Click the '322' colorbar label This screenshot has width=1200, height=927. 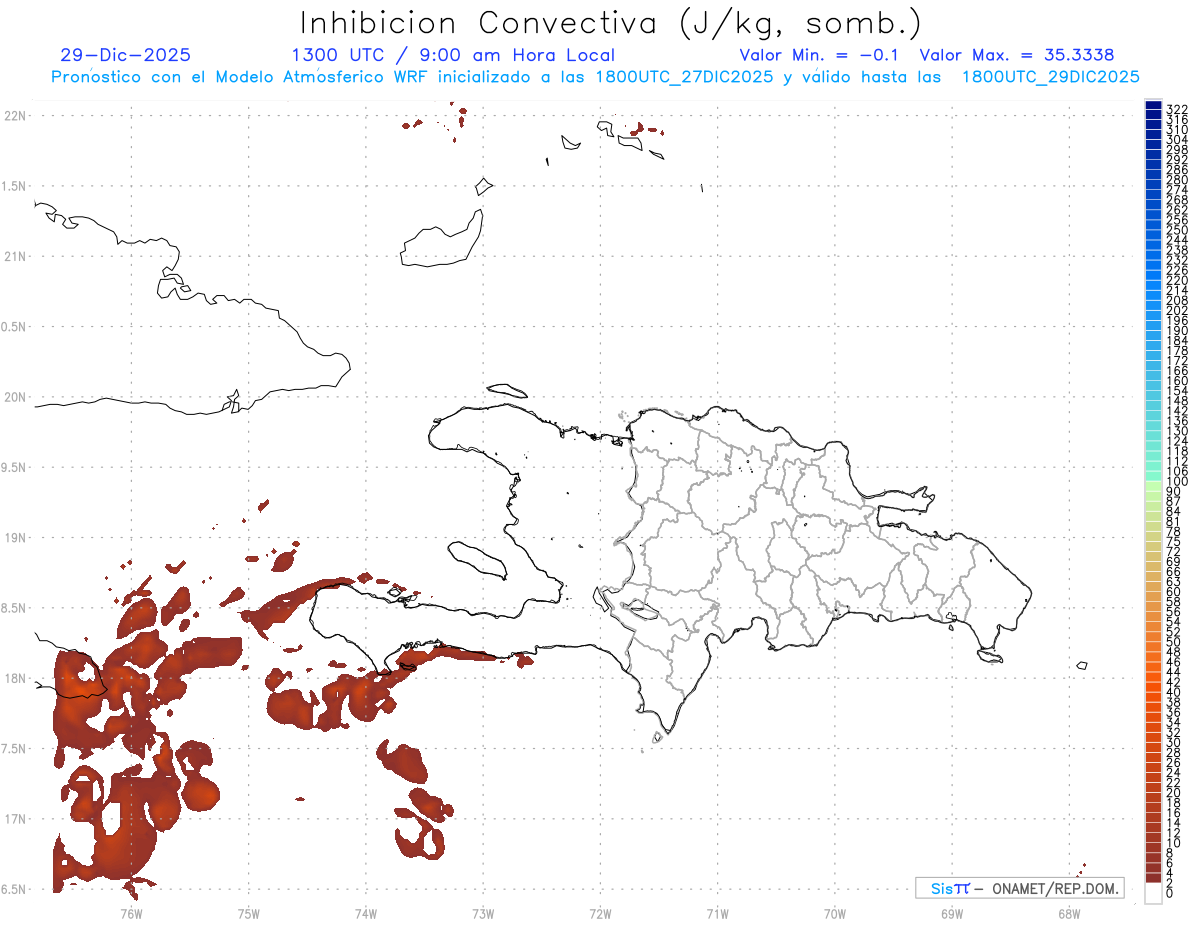click(1176, 109)
